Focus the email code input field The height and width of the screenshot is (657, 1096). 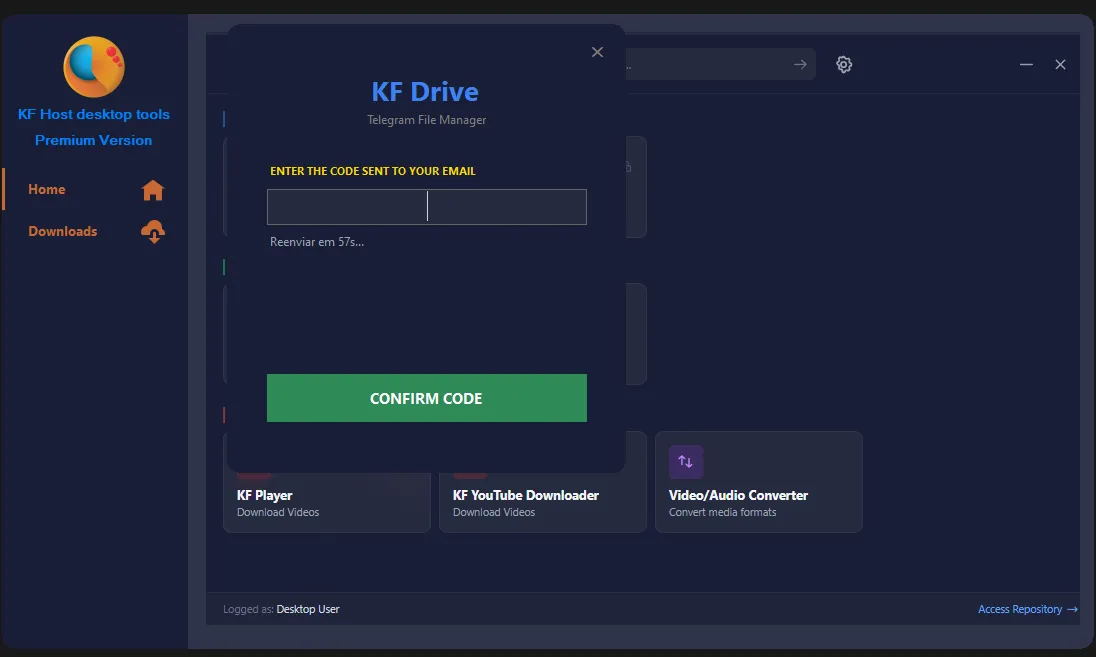(426, 207)
